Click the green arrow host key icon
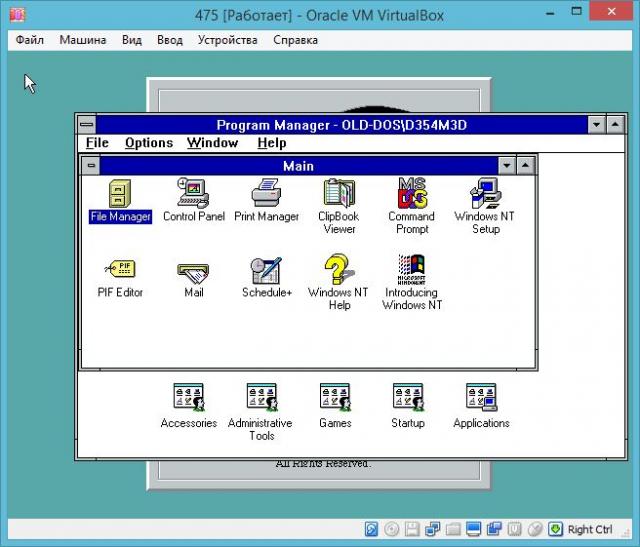The image size is (640, 547). (x=555, y=529)
